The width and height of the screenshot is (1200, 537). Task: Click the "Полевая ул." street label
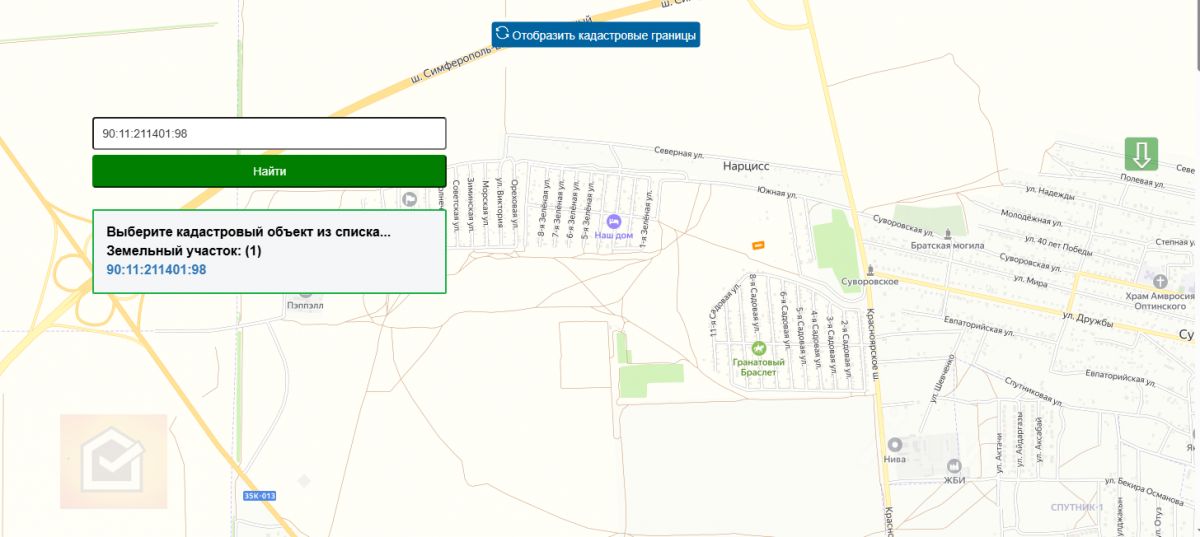tap(1143, 183)
